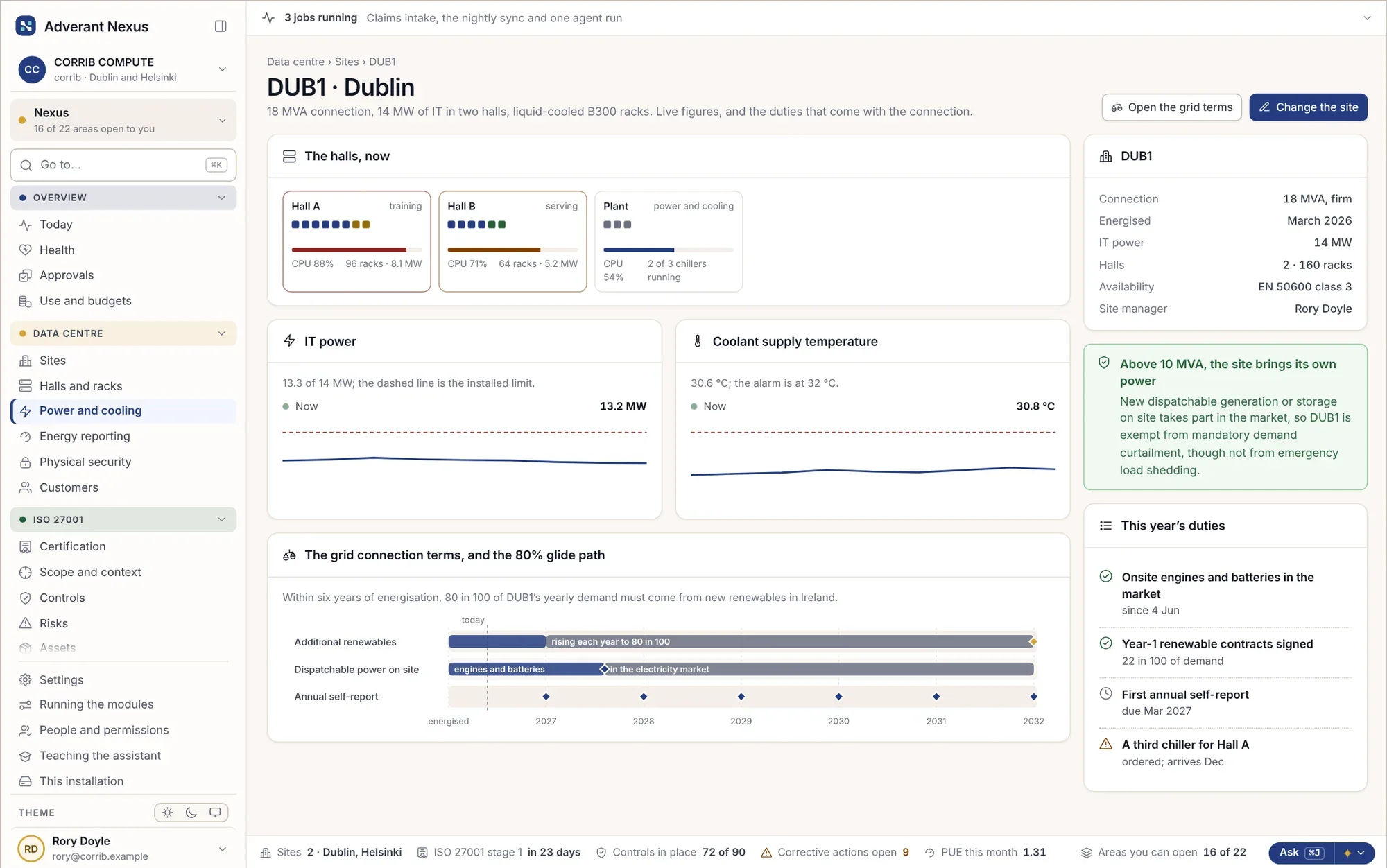Collapse the OVERVIEW section
The width and height of the screenshot is (1387, 868).
(x=123, y=198)
